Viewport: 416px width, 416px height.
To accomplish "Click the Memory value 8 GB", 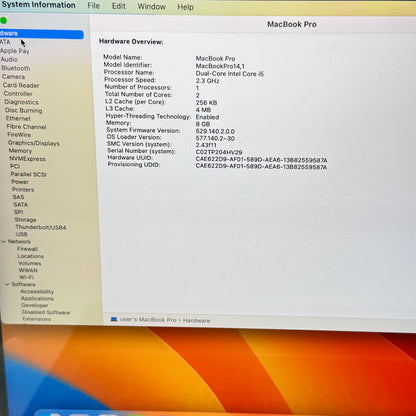I will (x=203, y=124).
